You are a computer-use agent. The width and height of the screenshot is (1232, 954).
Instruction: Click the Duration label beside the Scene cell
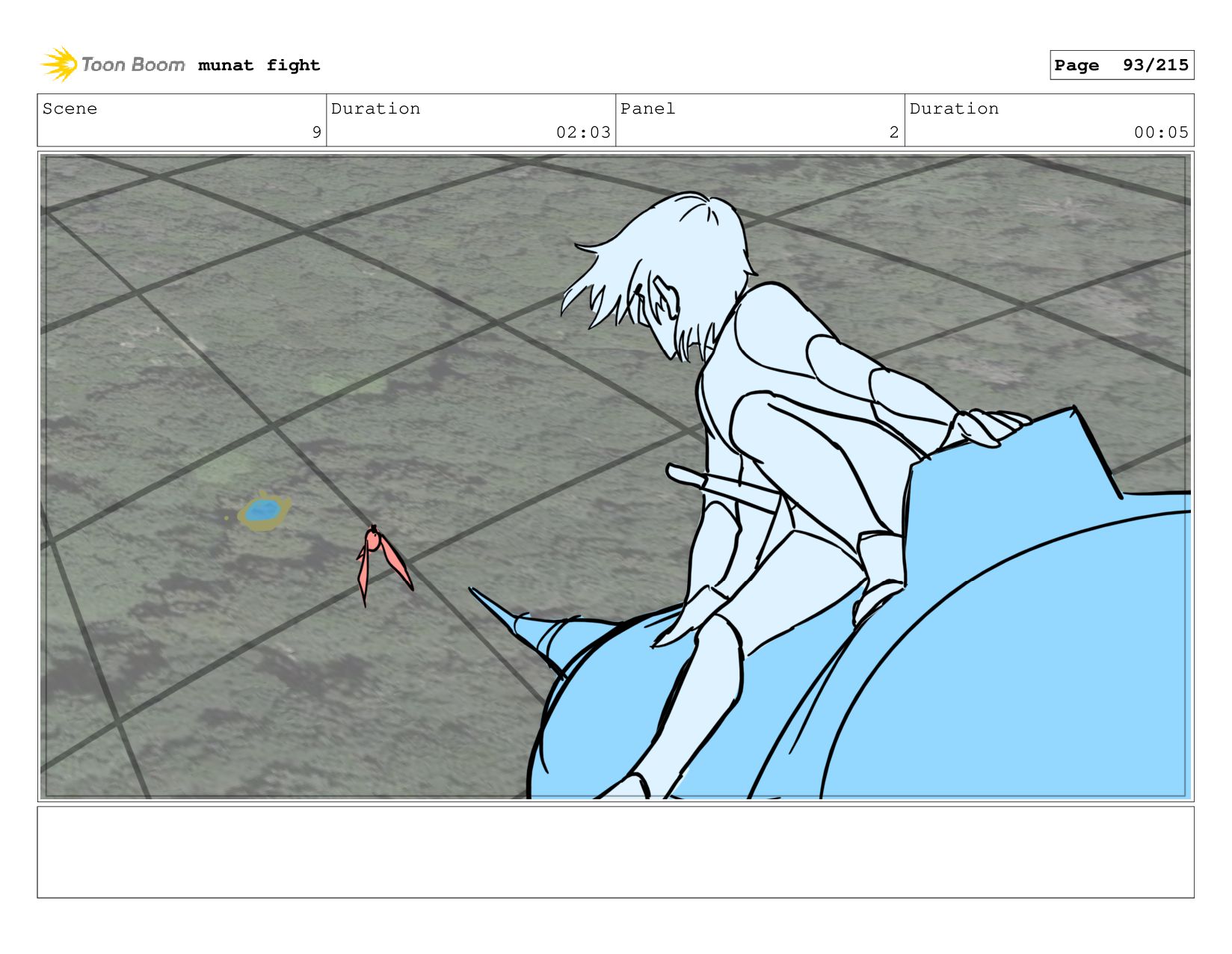coord(375,108)
